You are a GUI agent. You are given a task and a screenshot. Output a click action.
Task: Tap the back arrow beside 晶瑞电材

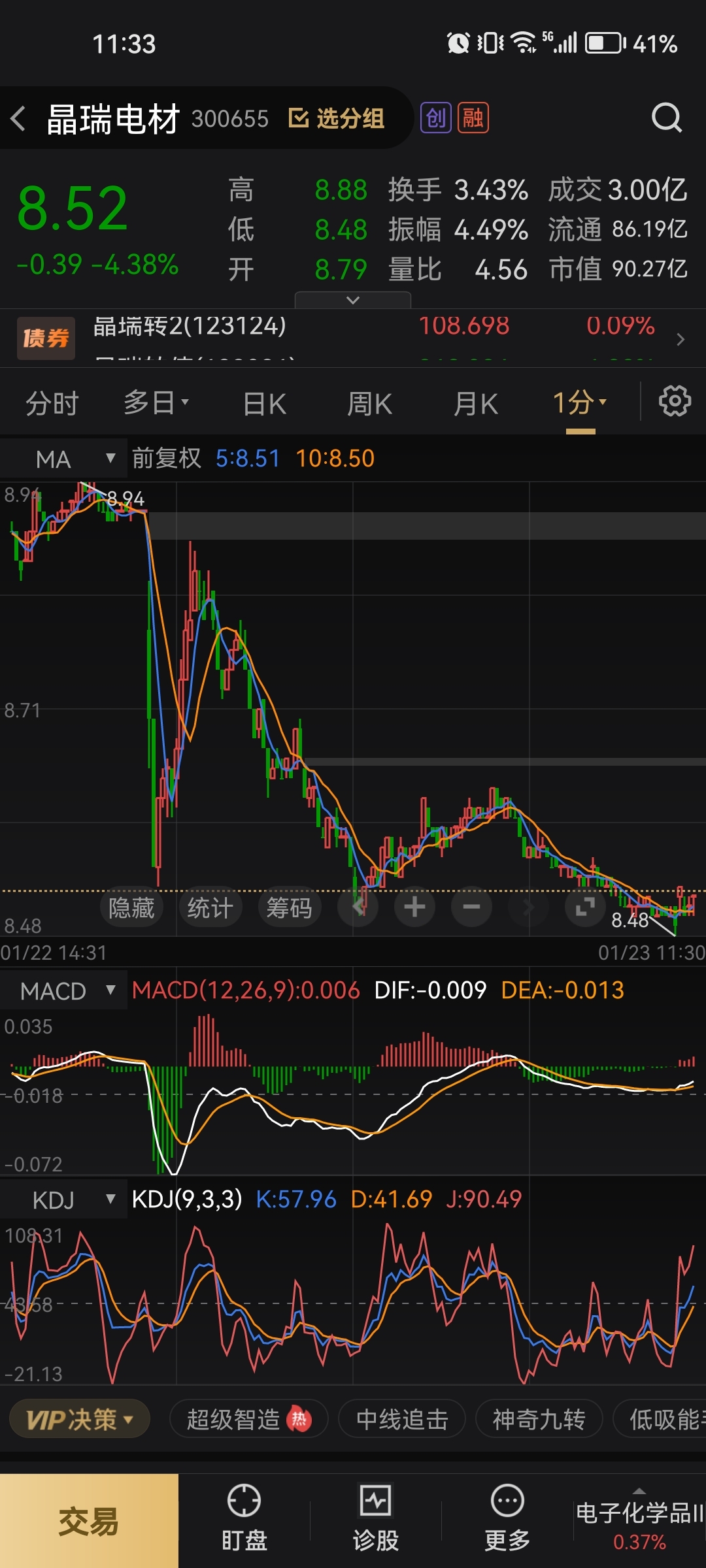click(x=18, y=119)
